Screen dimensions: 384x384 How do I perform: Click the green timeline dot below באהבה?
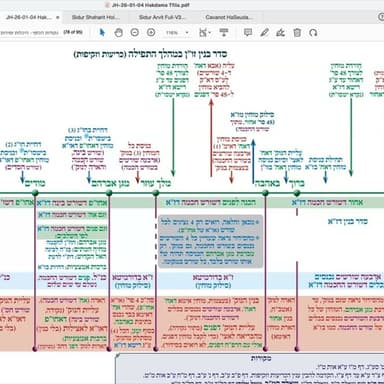point(265,193)
